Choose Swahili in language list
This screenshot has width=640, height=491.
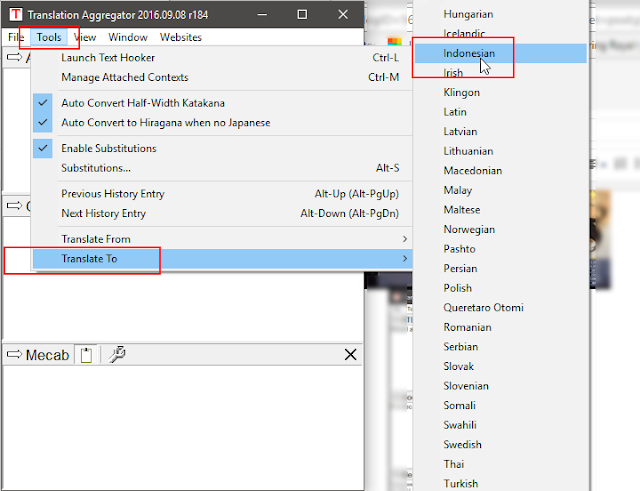click(x=501, y=425)
